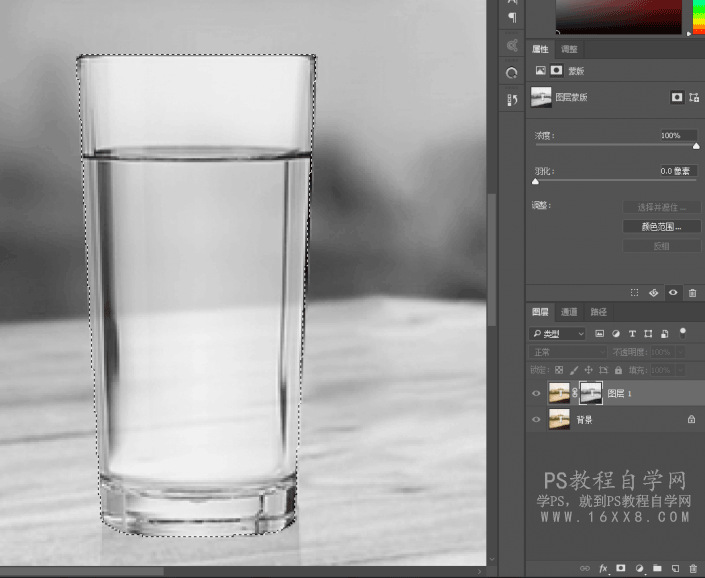Click the 颜色范围 button
This screenshot has height=578, width=705.
click(661, 227)
